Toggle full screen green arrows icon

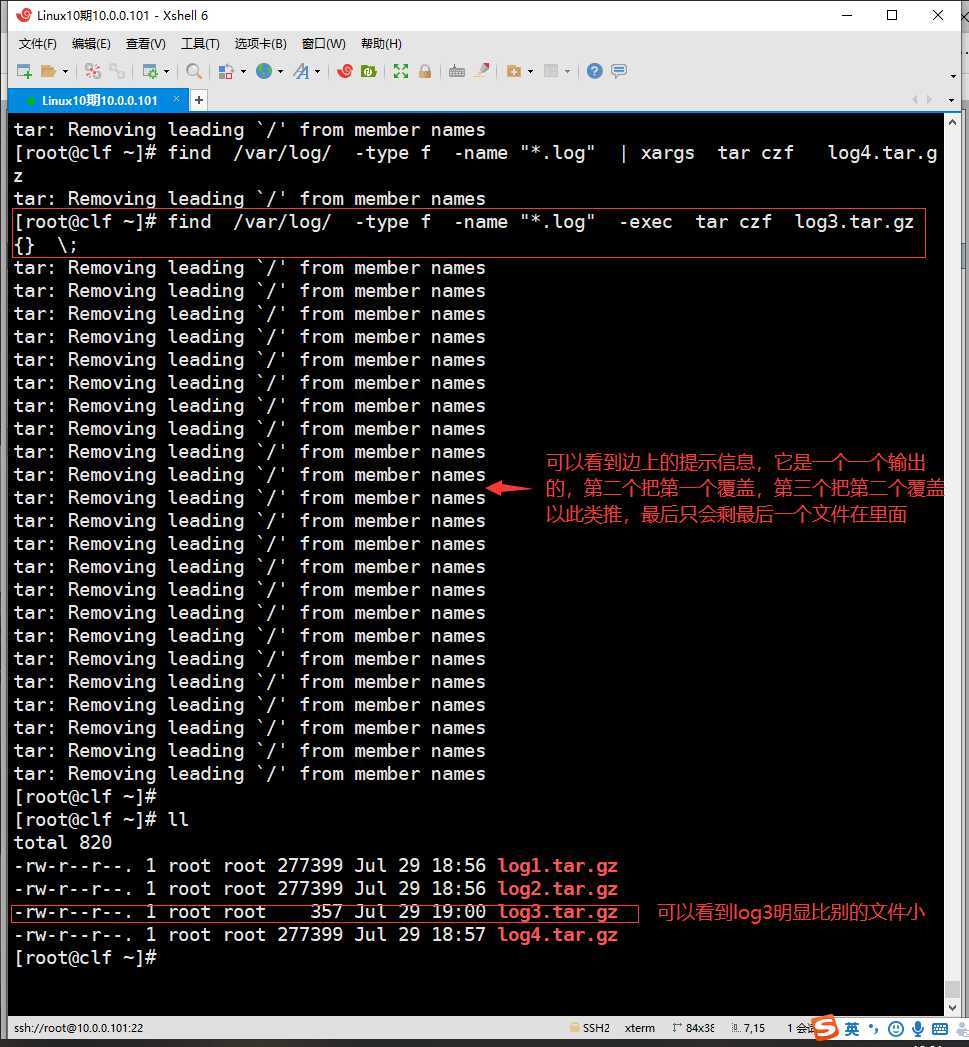401,71
